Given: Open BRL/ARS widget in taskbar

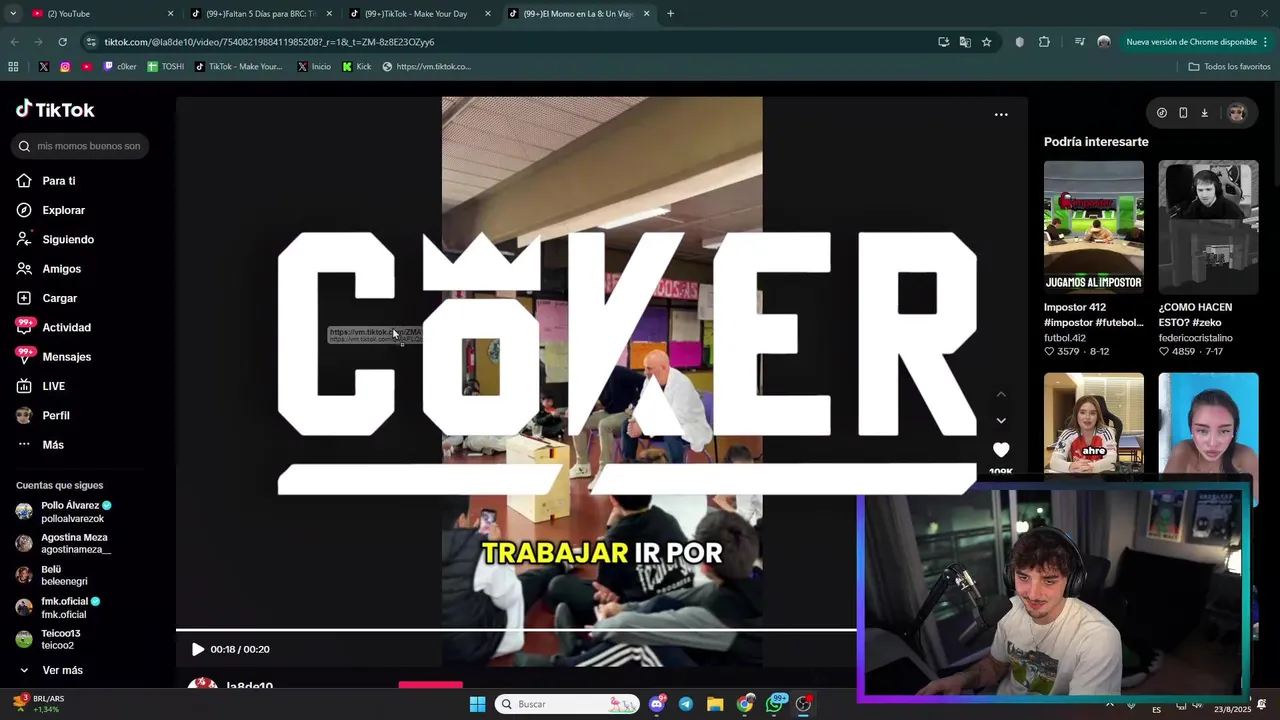Looking at the screenshot, I should pyautogui.click(x=38, y=704).
